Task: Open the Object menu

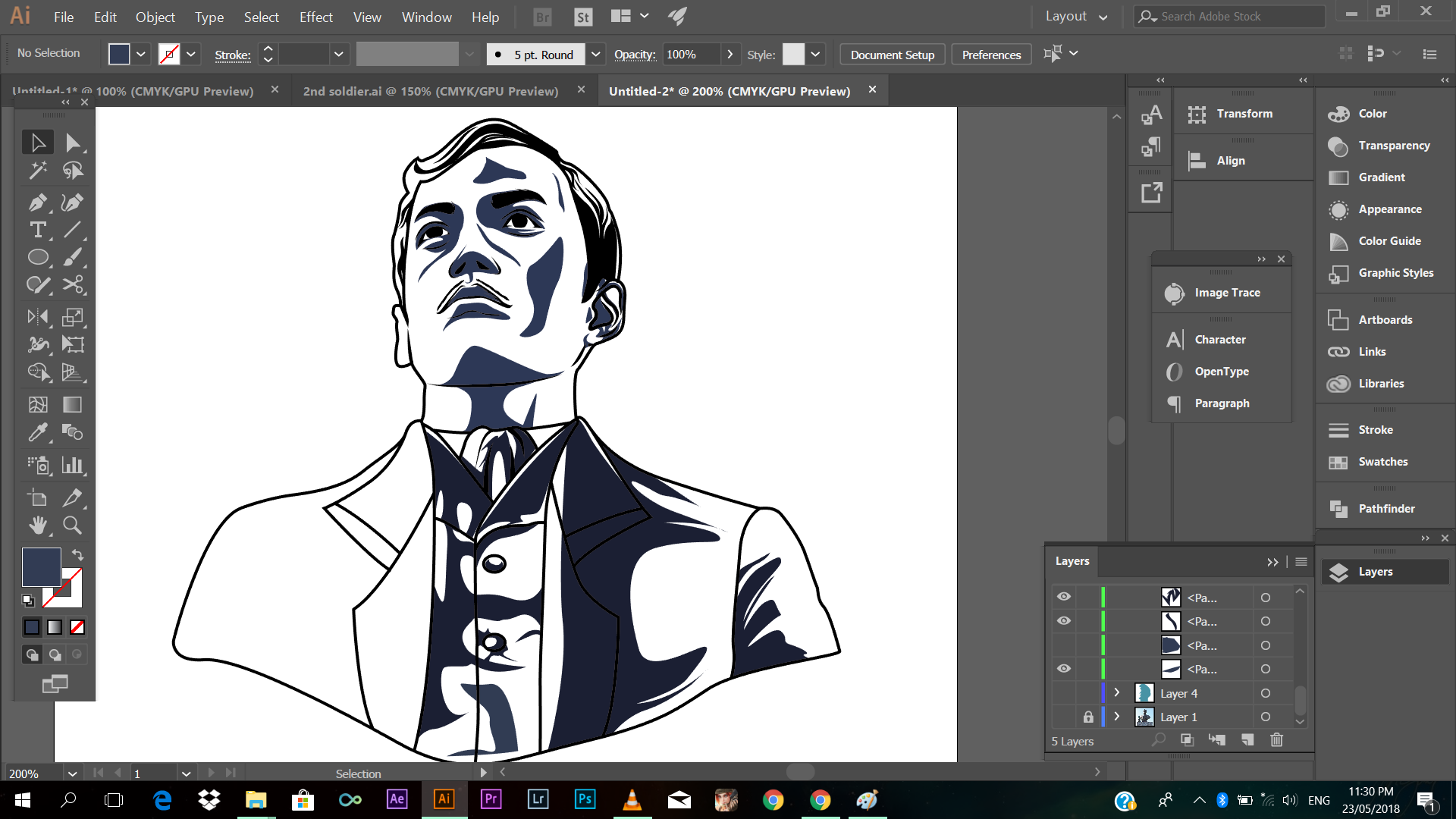Action: click(x=155, y=17)
